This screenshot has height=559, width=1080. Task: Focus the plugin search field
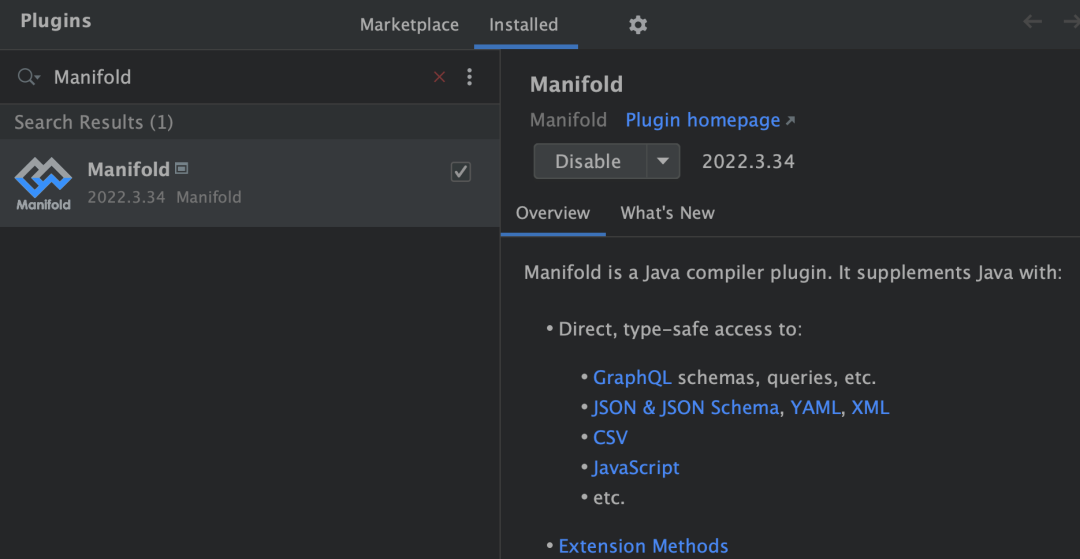click(230, 77)
